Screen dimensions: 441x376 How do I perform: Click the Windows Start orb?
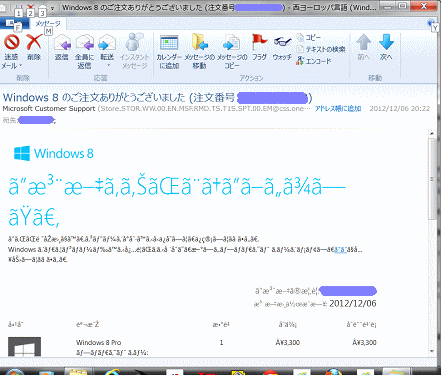(x=15, y=372)
